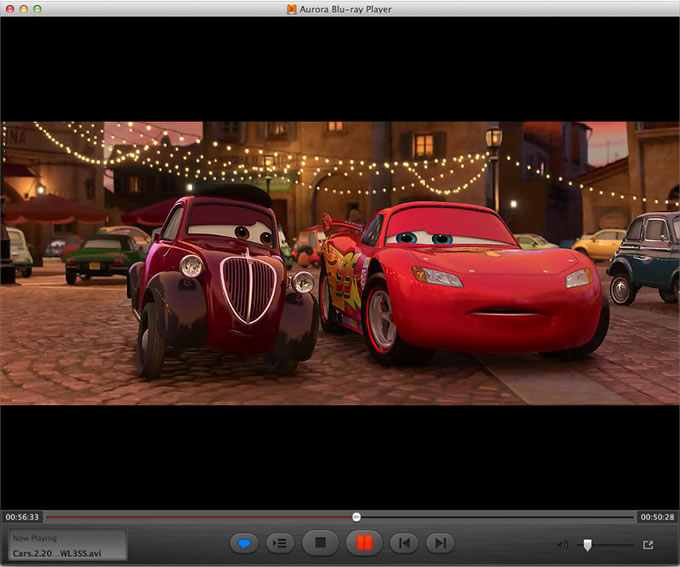Image resolution: width=680 pixels, height=567 pixels.
Task: Click the right end of volume track
Action: (x=630, y=545)
